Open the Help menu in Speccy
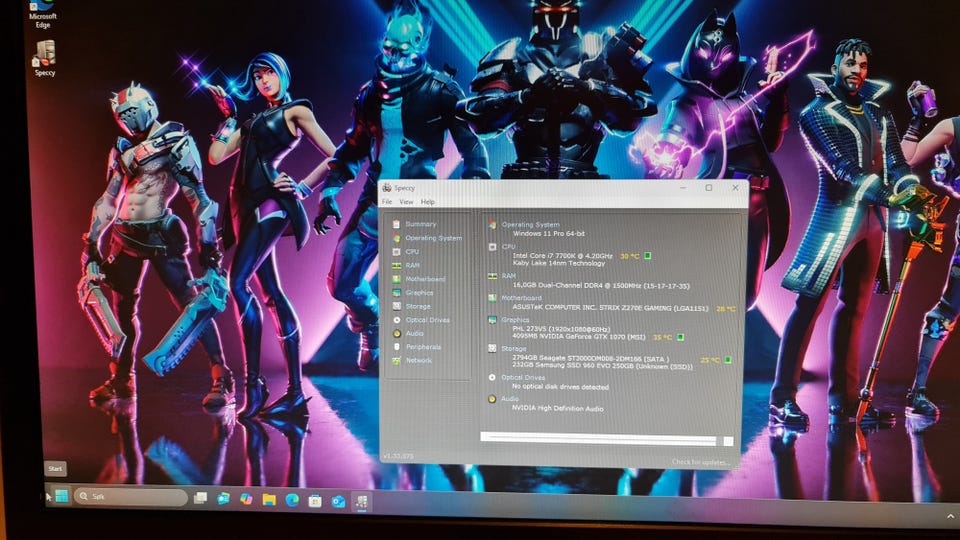The image size is (960, 540). coord(427,201)
